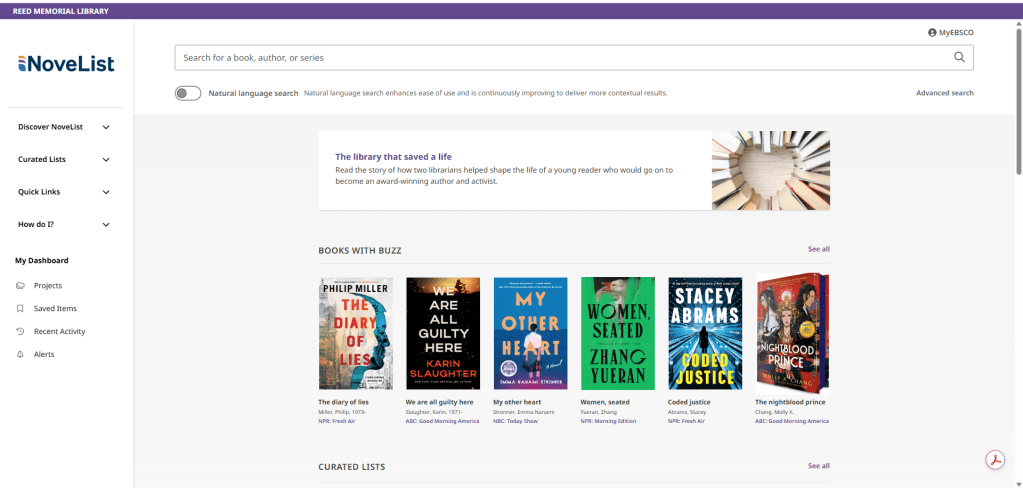Expand the Discover NoveList menu

click(x=106, y=127)
